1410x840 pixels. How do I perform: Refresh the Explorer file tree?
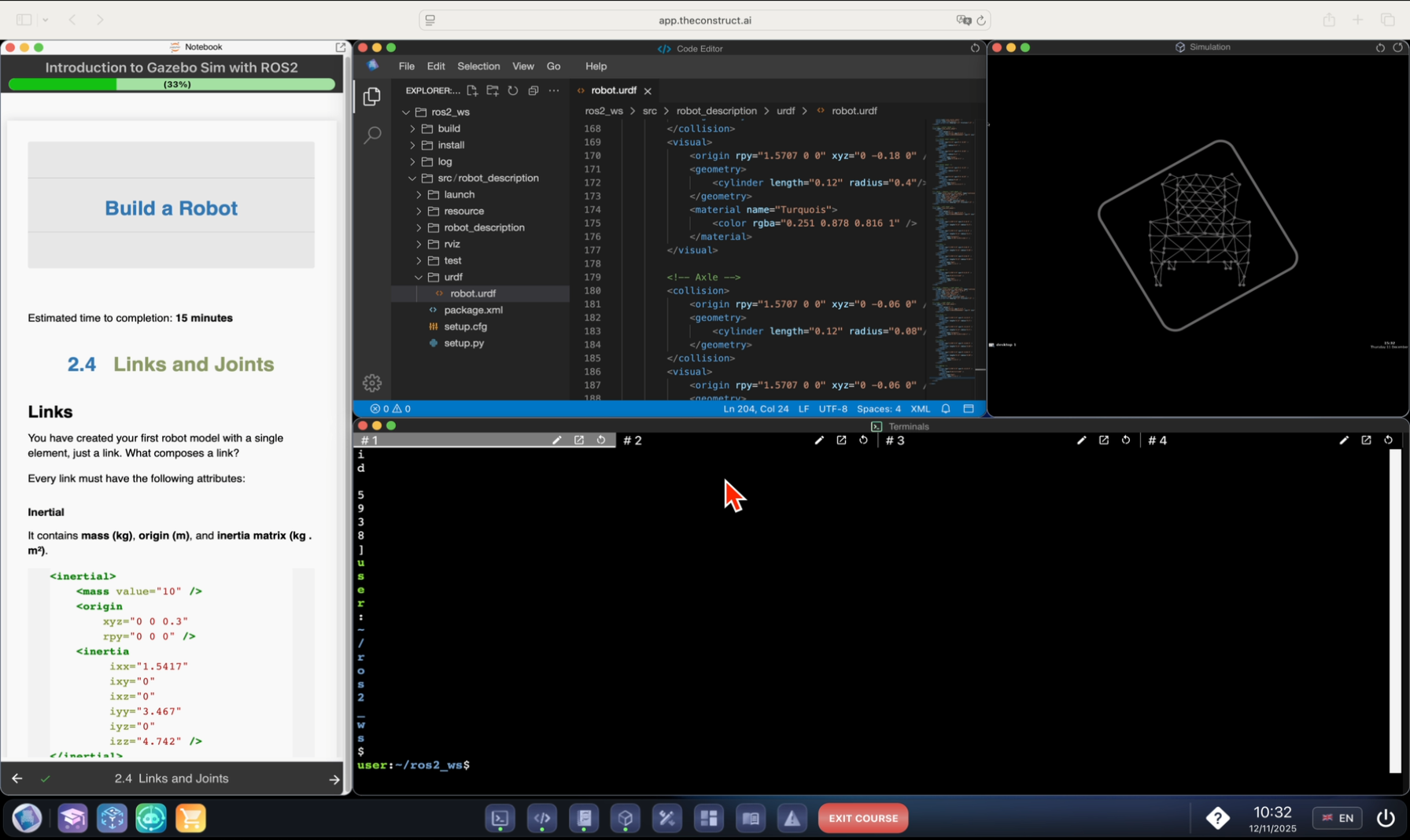click(x=513, y=90)
